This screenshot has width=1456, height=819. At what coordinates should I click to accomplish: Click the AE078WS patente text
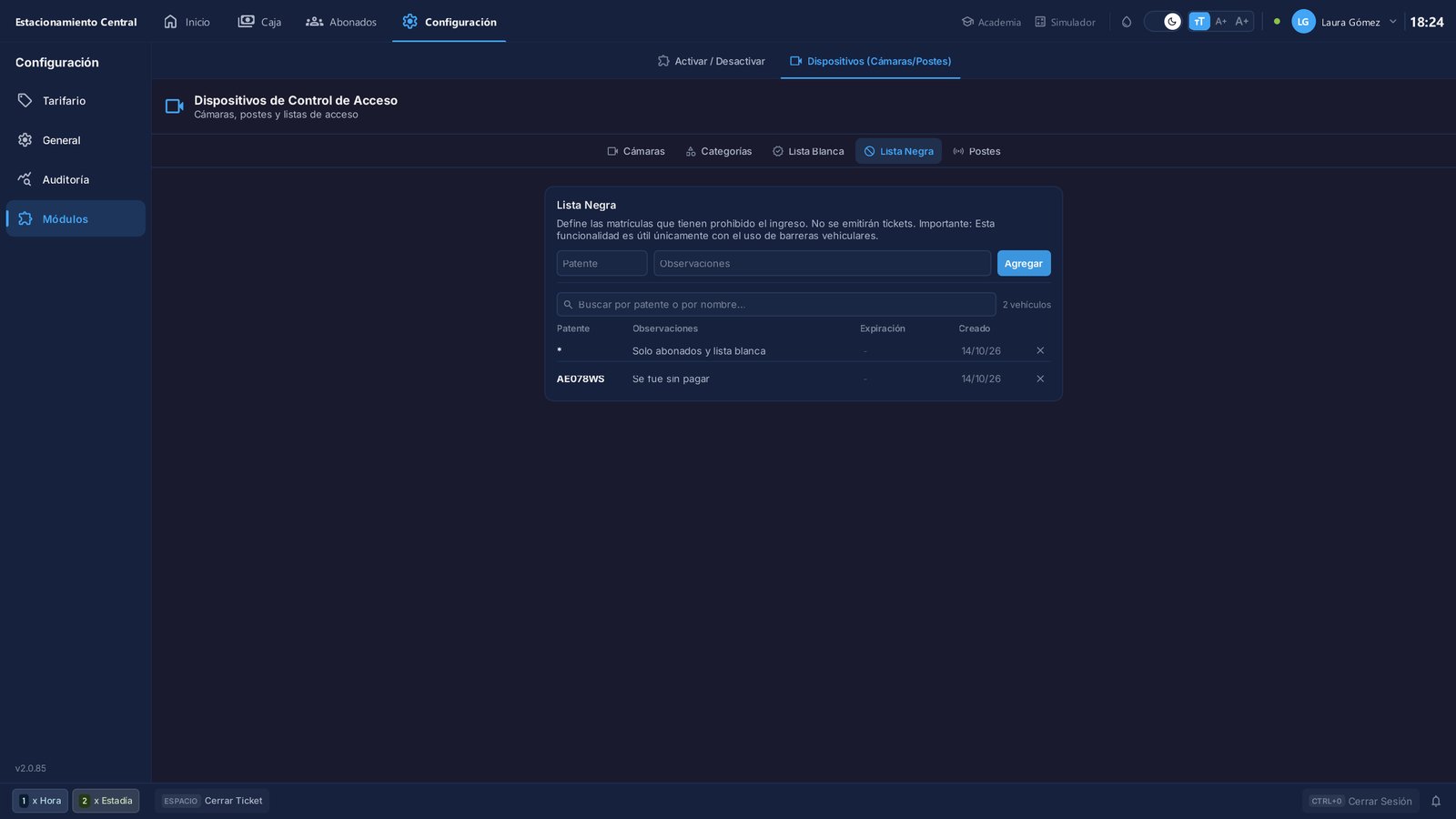(x=581, y=379)
